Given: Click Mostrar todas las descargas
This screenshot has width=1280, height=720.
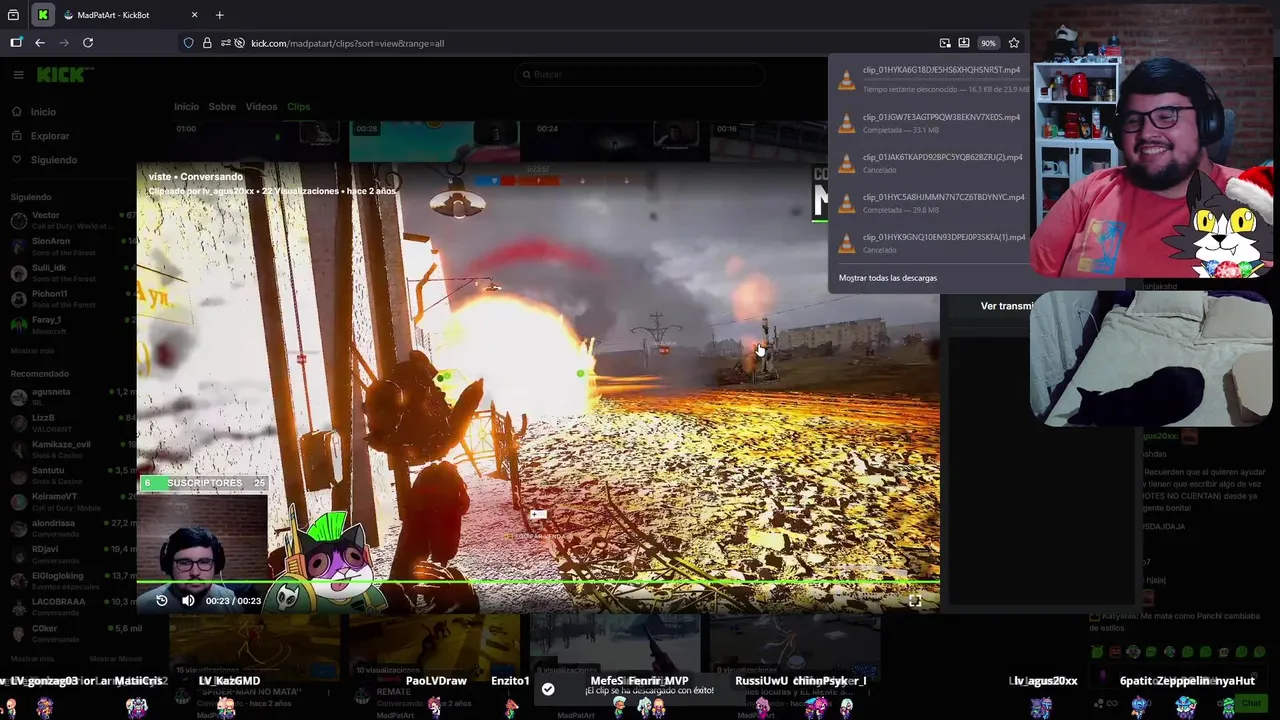Looking at the screenshot, I should point(888,278).
